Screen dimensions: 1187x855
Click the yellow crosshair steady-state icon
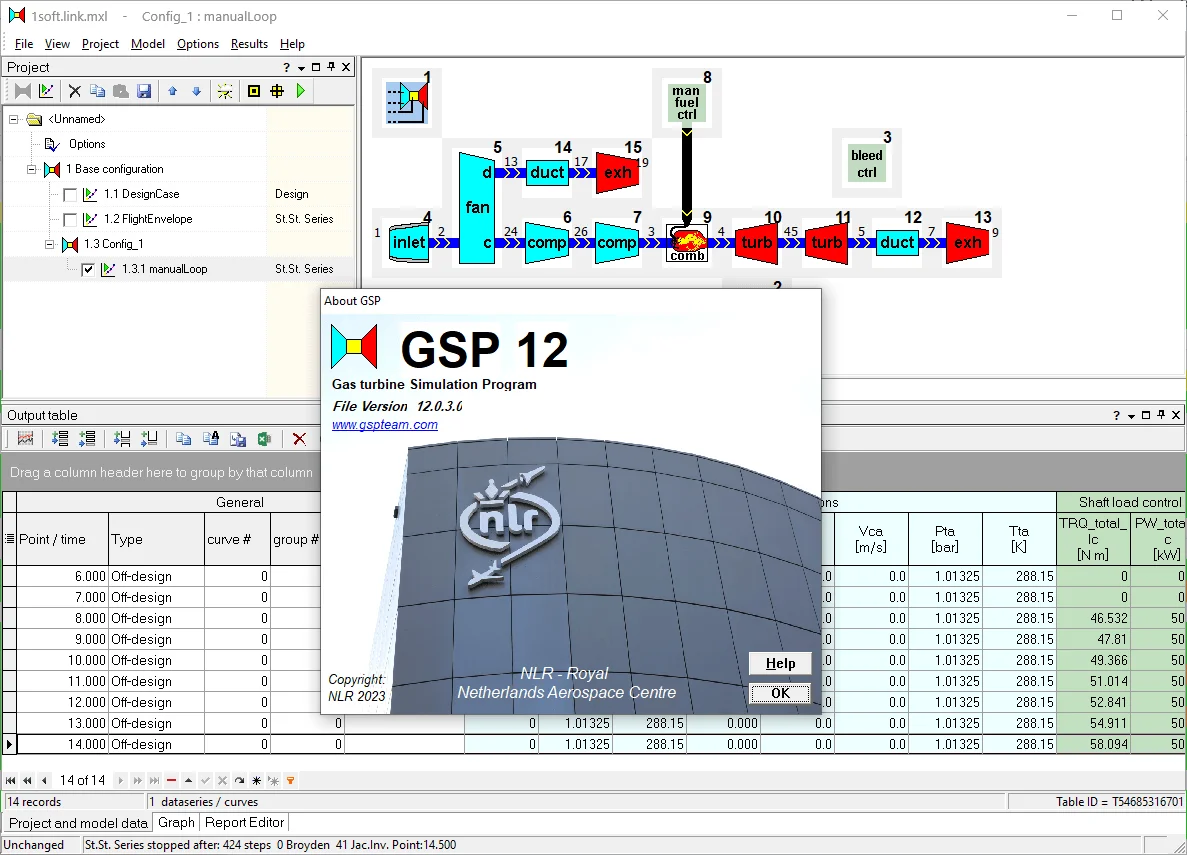click(277, 91)
